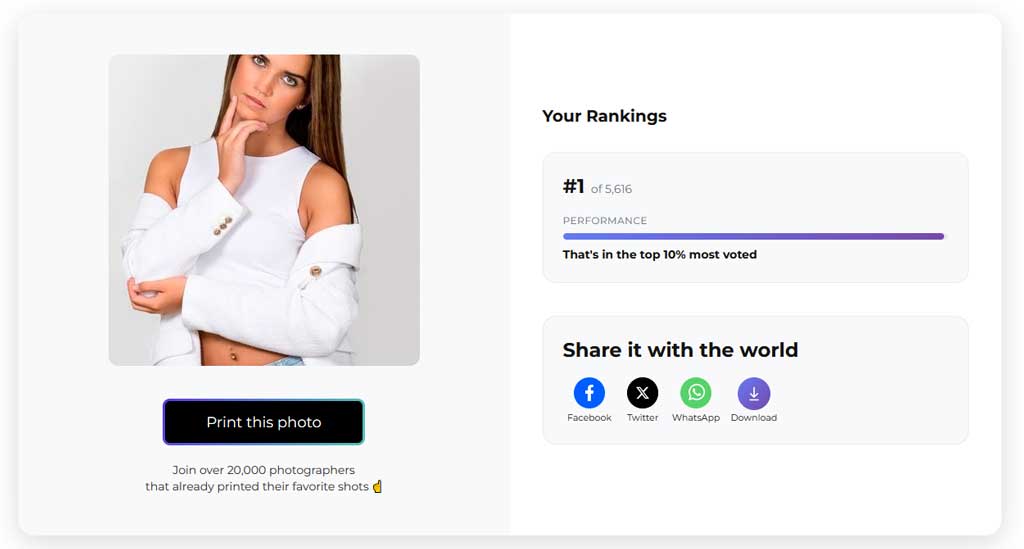Click the Facebook text label
This screenshot has height=549, width=1024.
[589, 418]
